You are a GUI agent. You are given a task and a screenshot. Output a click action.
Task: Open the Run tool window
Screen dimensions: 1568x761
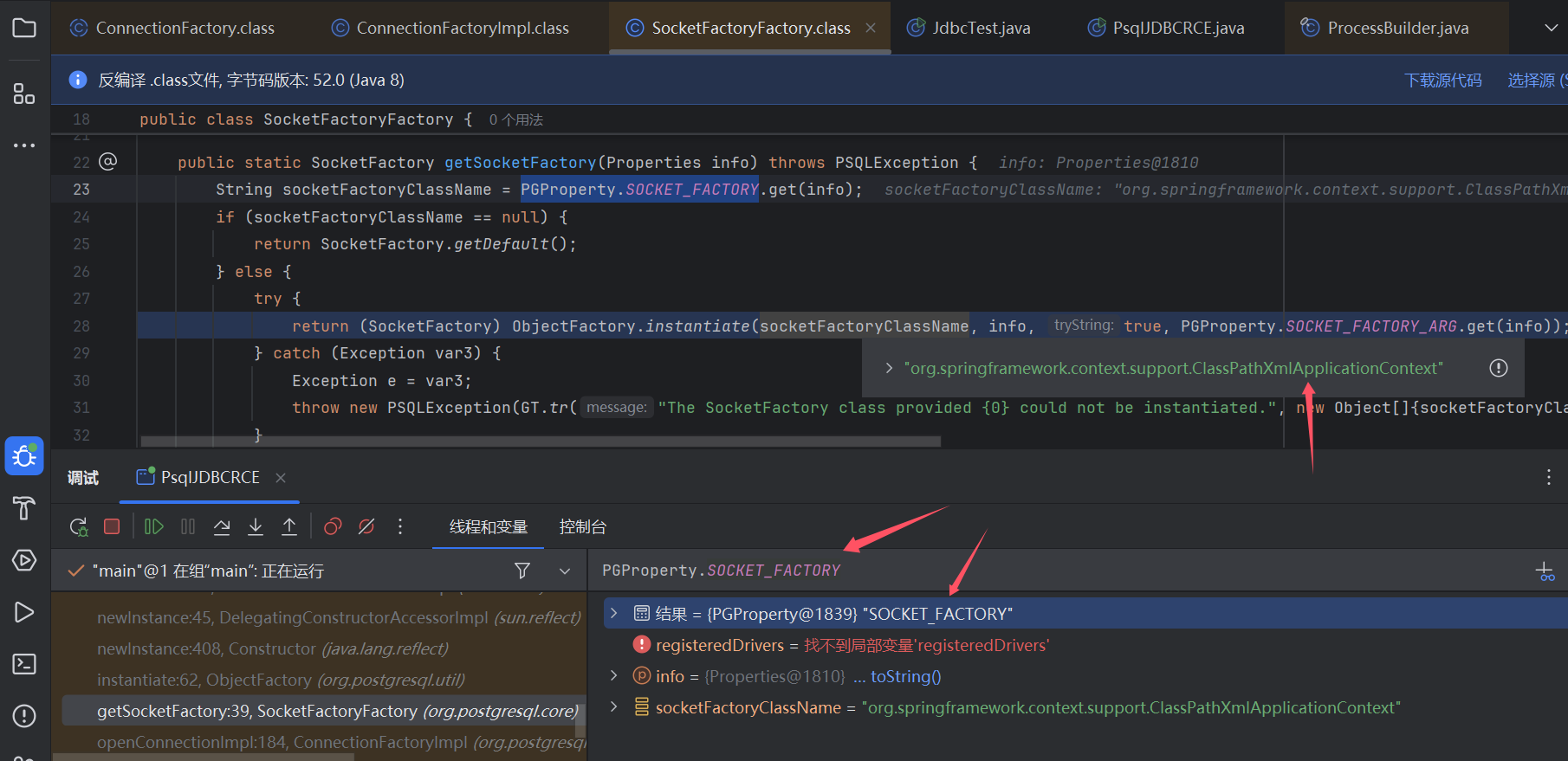(24, 612)
